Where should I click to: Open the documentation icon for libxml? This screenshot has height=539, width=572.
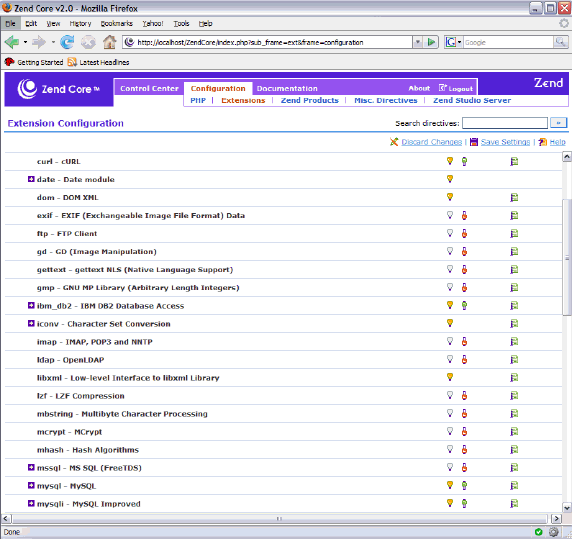pos(514,377)
